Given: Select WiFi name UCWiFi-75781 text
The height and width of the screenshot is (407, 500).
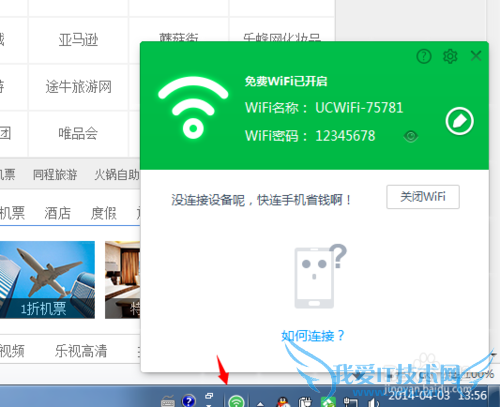Looking at the screenshot, I should pyautogui.click(x=359, y=108).
